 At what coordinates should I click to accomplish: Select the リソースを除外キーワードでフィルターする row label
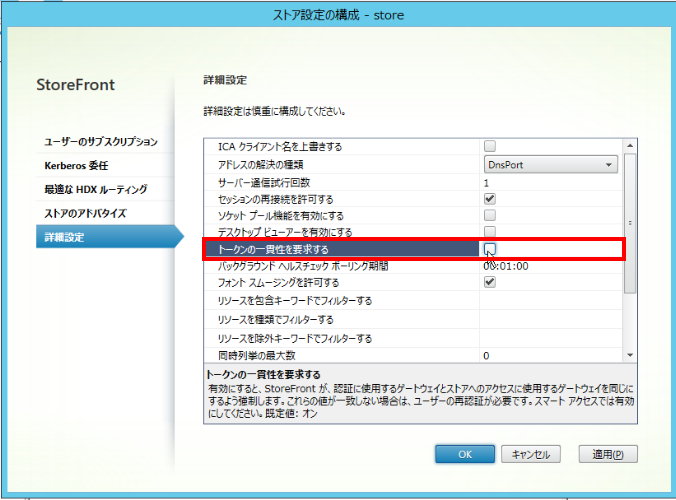294,338
